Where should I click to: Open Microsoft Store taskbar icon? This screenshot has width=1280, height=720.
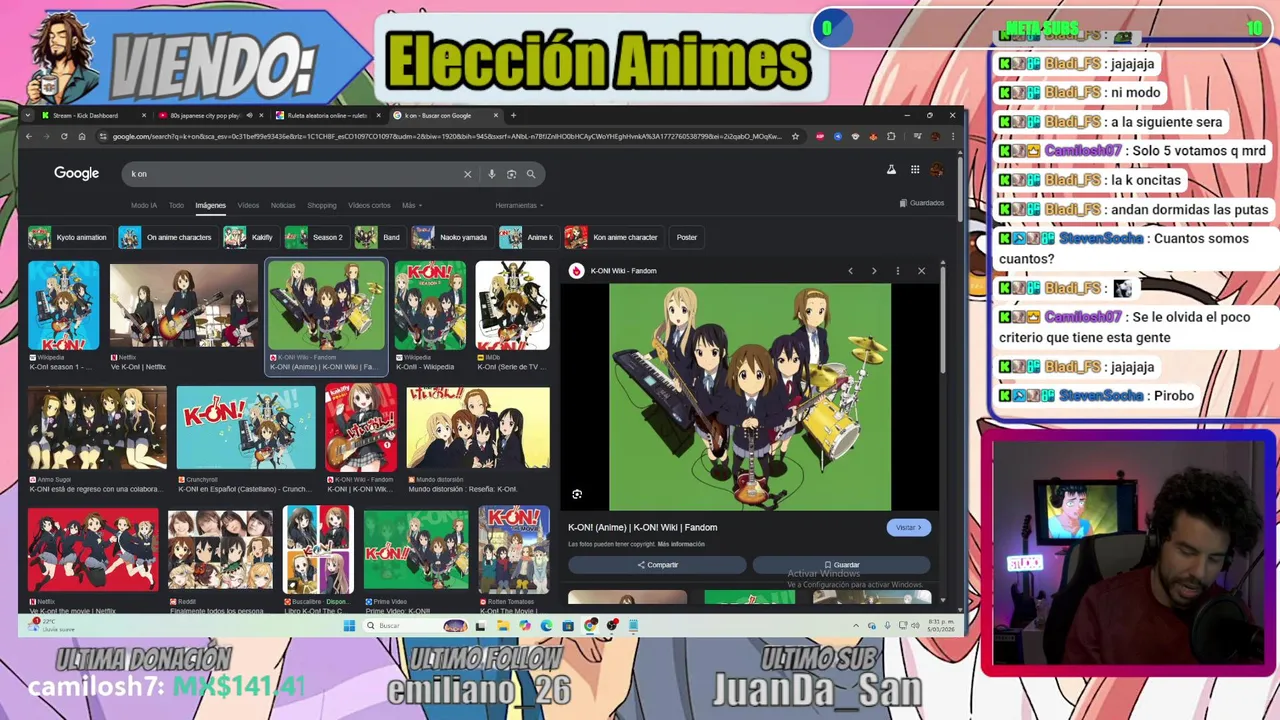pos(568,626)
